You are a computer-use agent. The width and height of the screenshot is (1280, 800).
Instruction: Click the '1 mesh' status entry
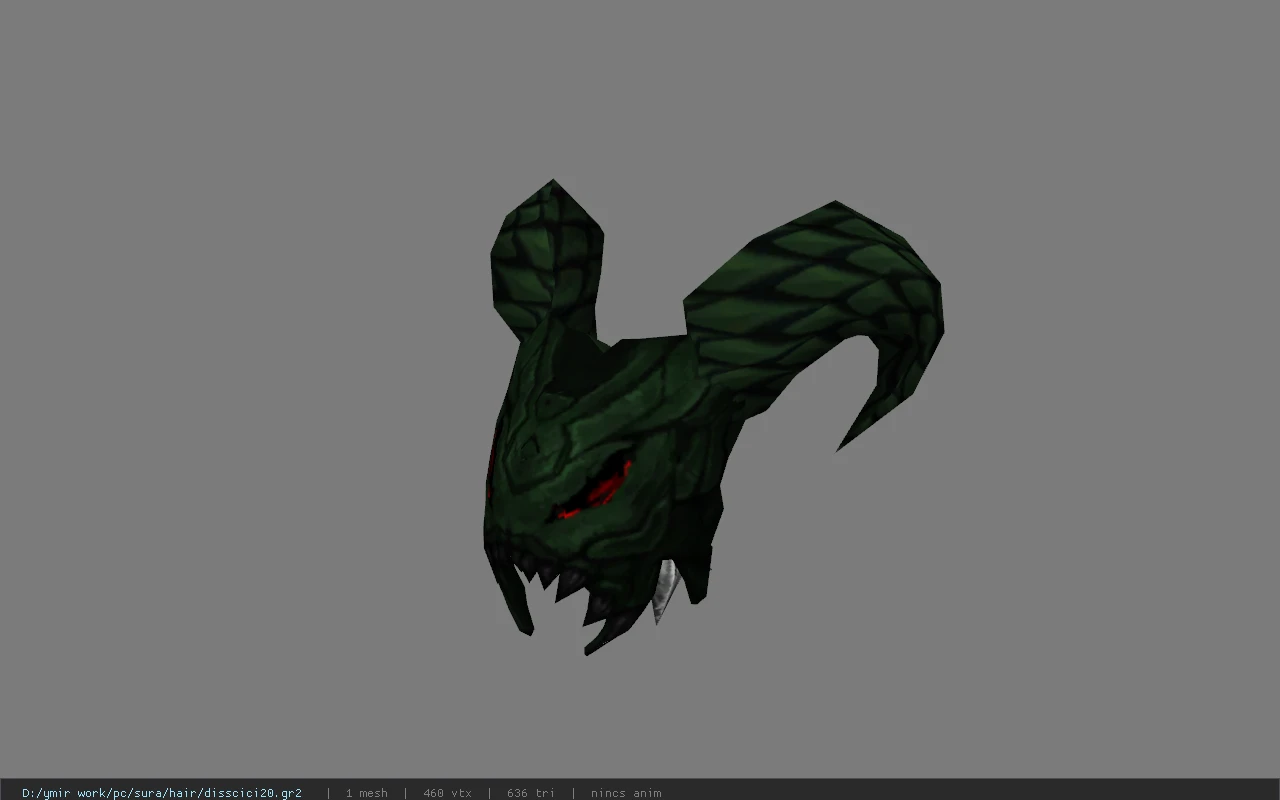367,793
